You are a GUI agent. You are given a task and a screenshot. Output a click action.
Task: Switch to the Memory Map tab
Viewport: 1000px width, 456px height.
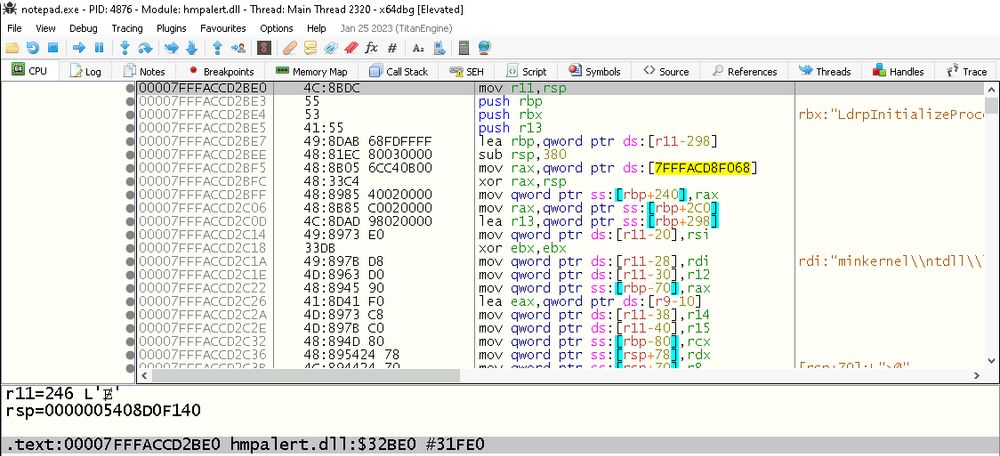[x=312, y=71]
